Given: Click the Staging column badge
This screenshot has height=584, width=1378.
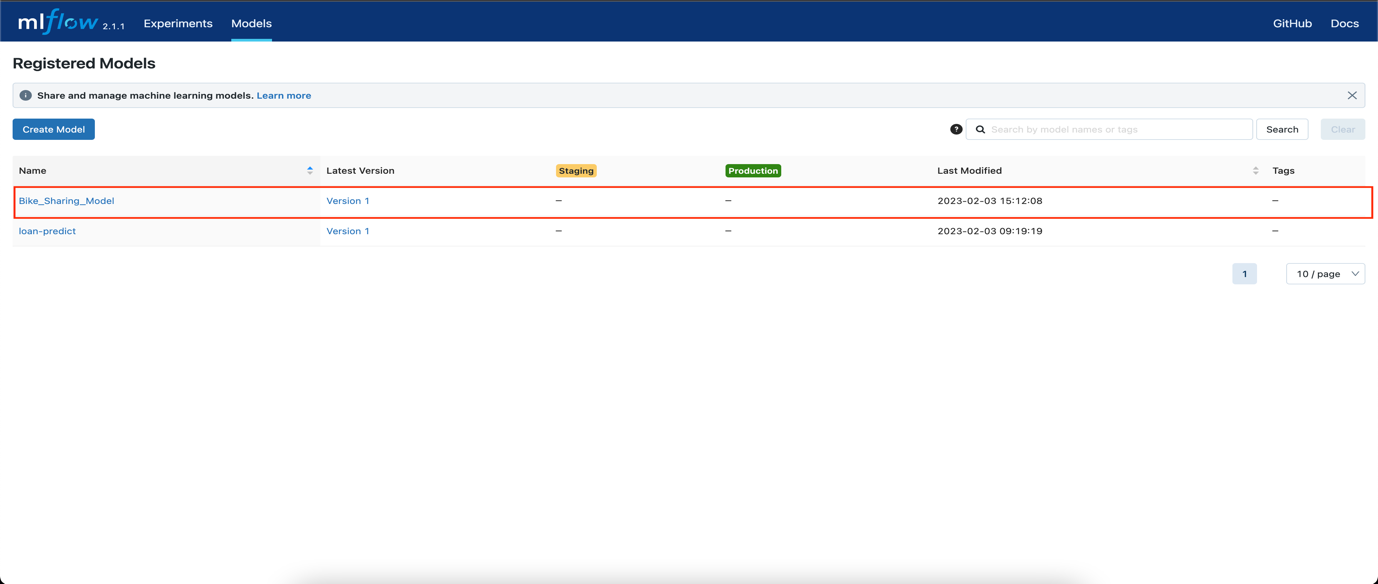Looking at the screenshot, I should [576, 171].
